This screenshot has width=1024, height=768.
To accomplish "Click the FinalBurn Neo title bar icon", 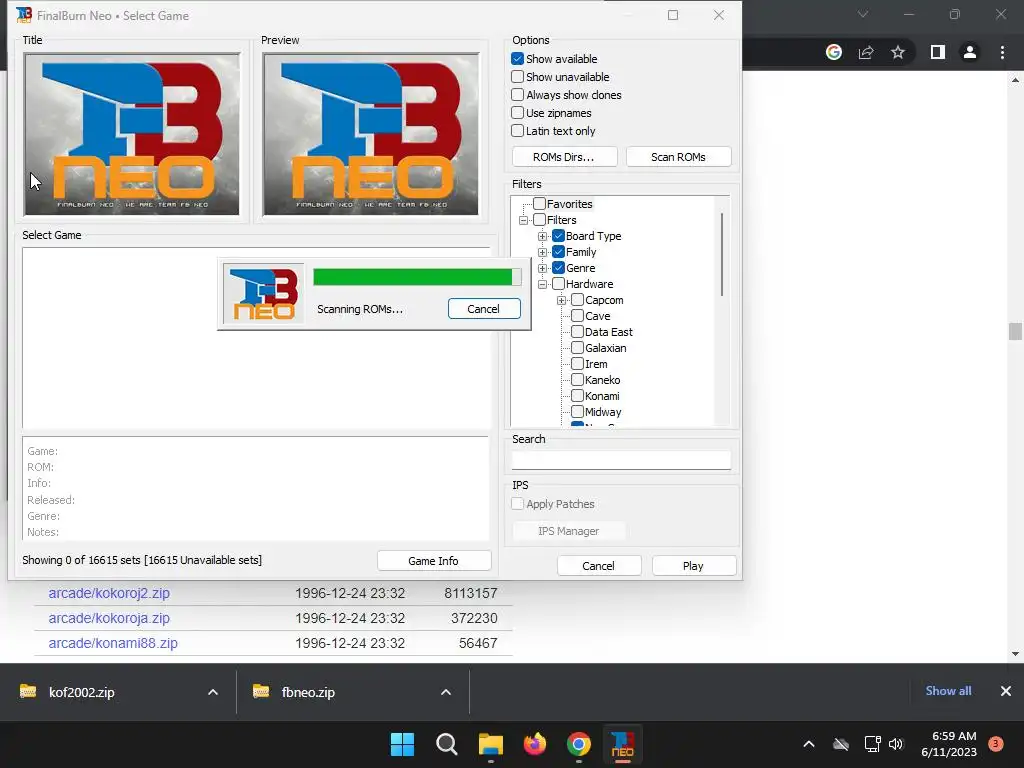I will [x=24, y=15].
